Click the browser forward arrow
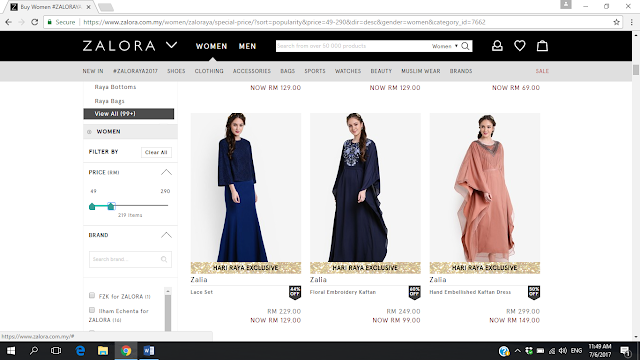 pyautogui.click(x=21, y=22)
